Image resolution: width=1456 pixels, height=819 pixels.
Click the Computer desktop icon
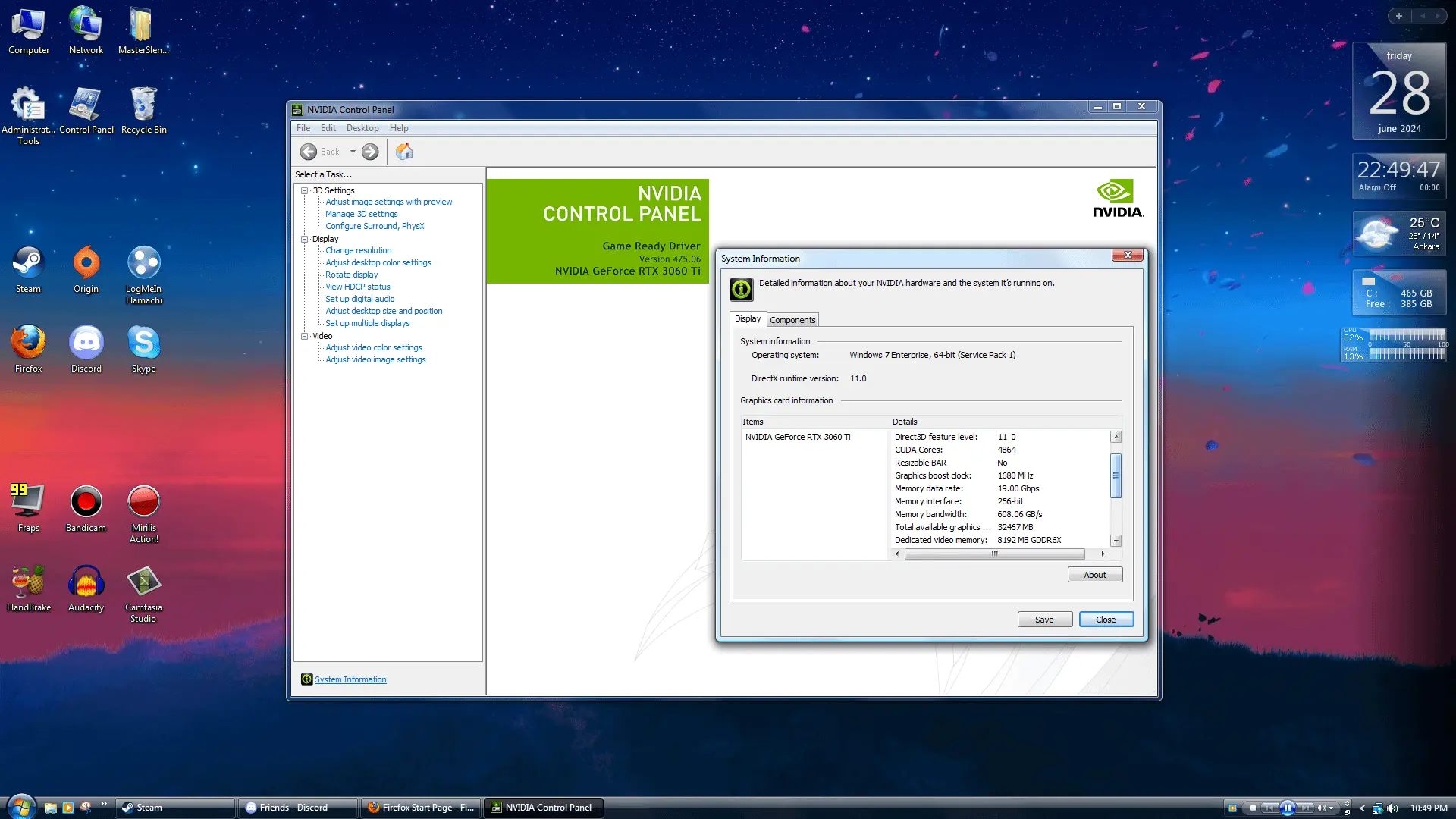tap(29, 32)
